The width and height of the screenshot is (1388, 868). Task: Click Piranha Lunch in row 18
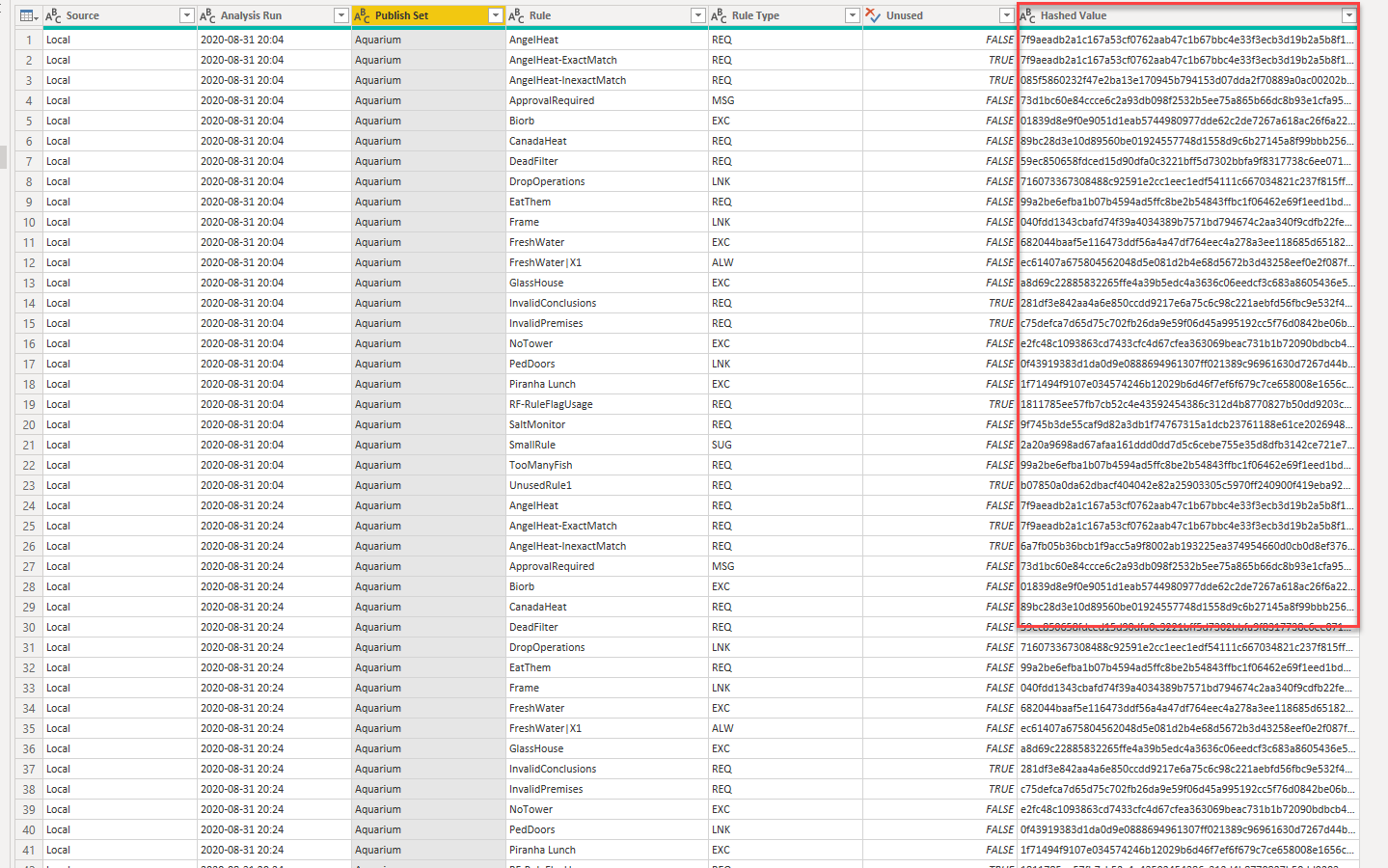[x=607, y=384]
